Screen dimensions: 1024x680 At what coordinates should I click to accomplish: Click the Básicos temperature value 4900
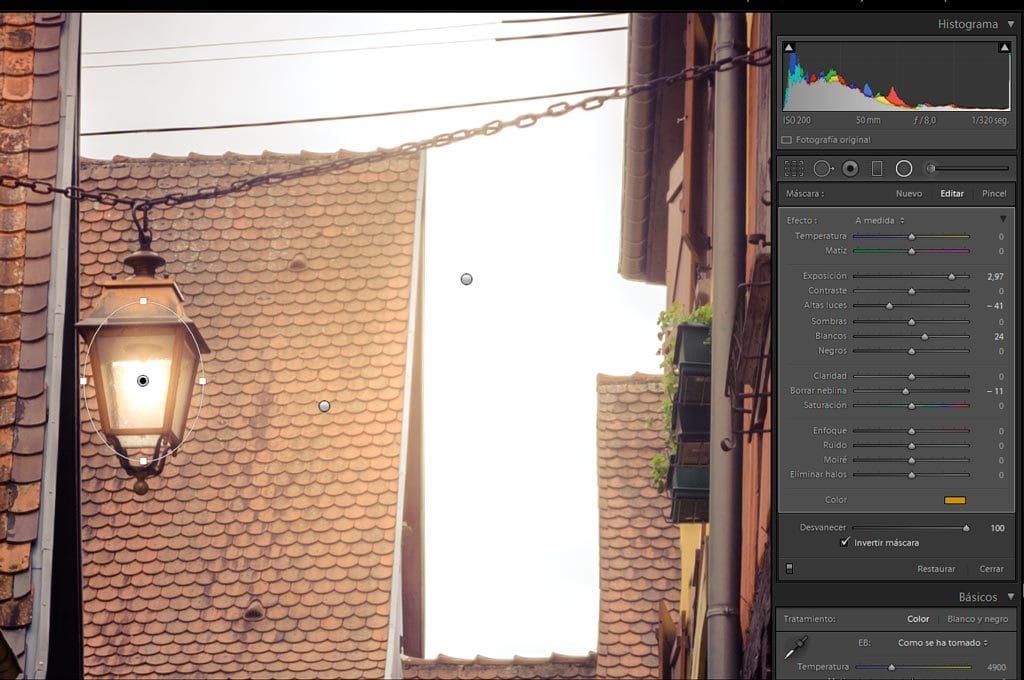point(996,667)
